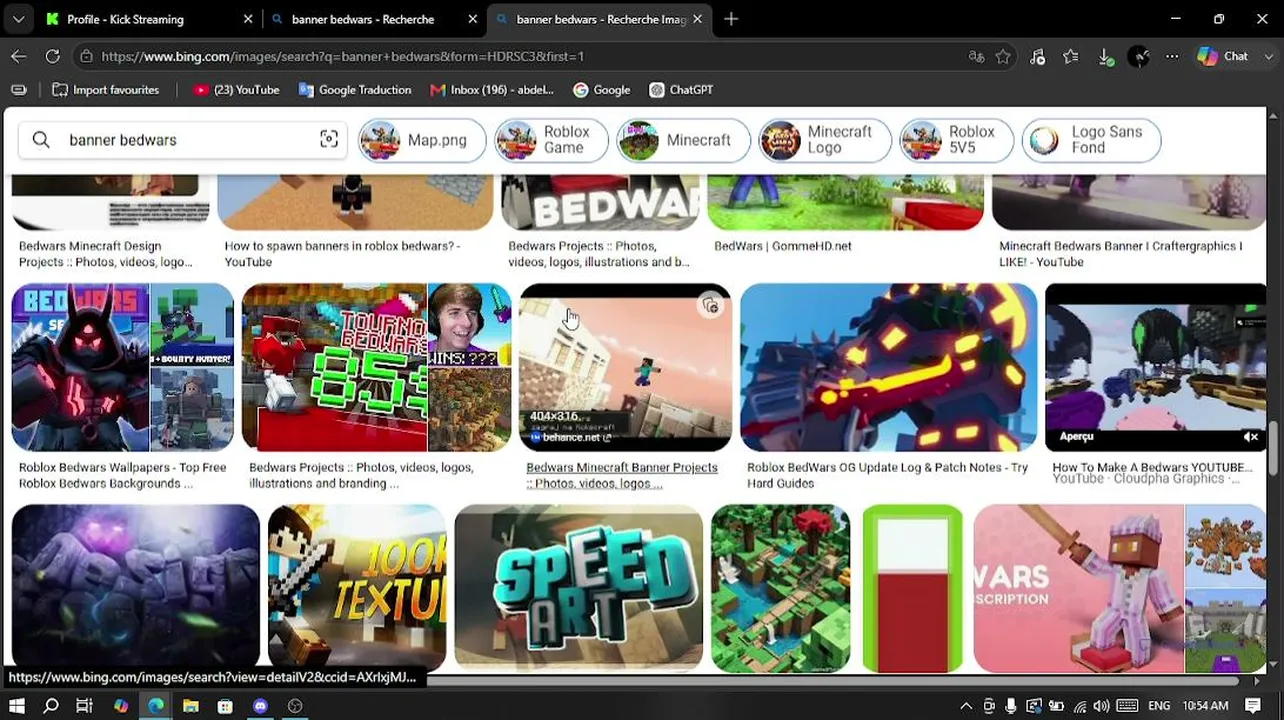Show browser downloads
Image resolution: width=1284 pixels, height=720 pixels.
(x=1105, y=57)
